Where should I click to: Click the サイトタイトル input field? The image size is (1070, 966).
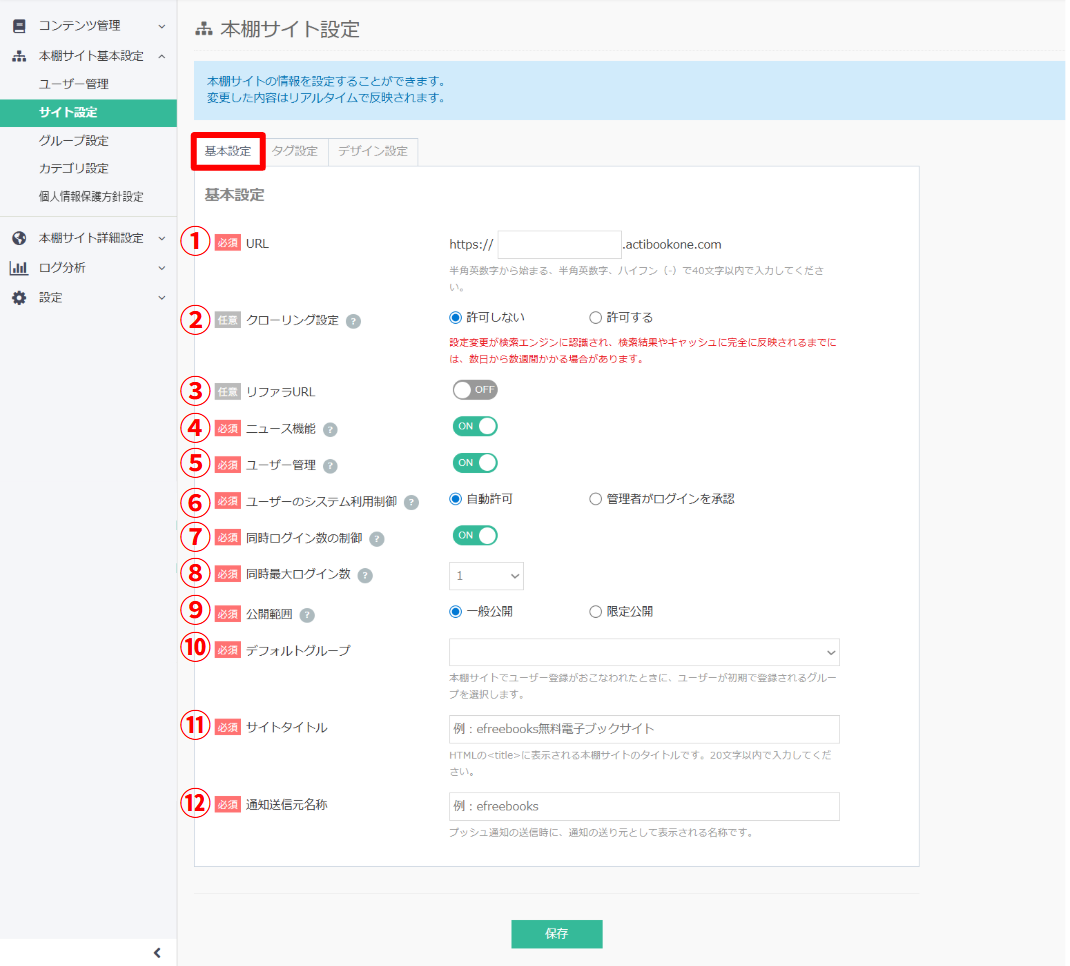coord(644,729)
